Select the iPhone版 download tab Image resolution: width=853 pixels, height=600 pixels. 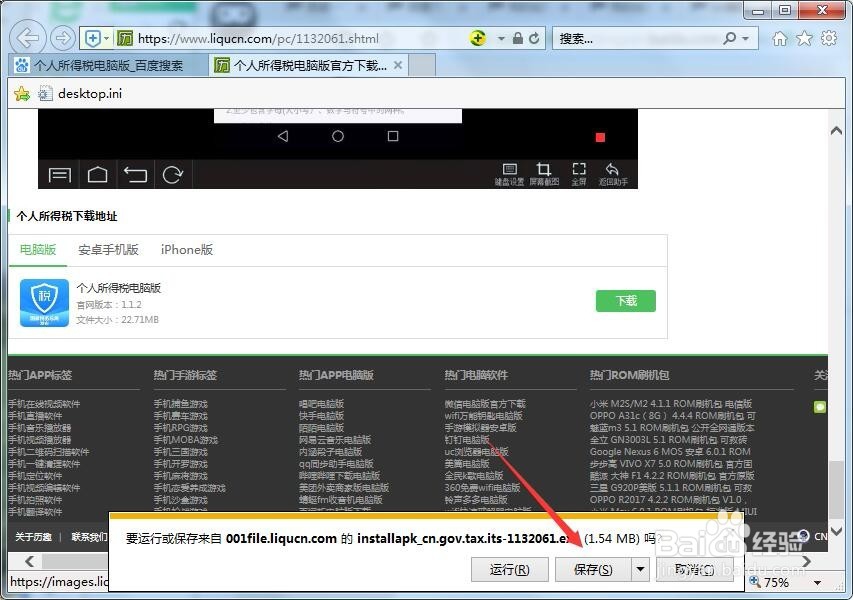click(187, 250)
